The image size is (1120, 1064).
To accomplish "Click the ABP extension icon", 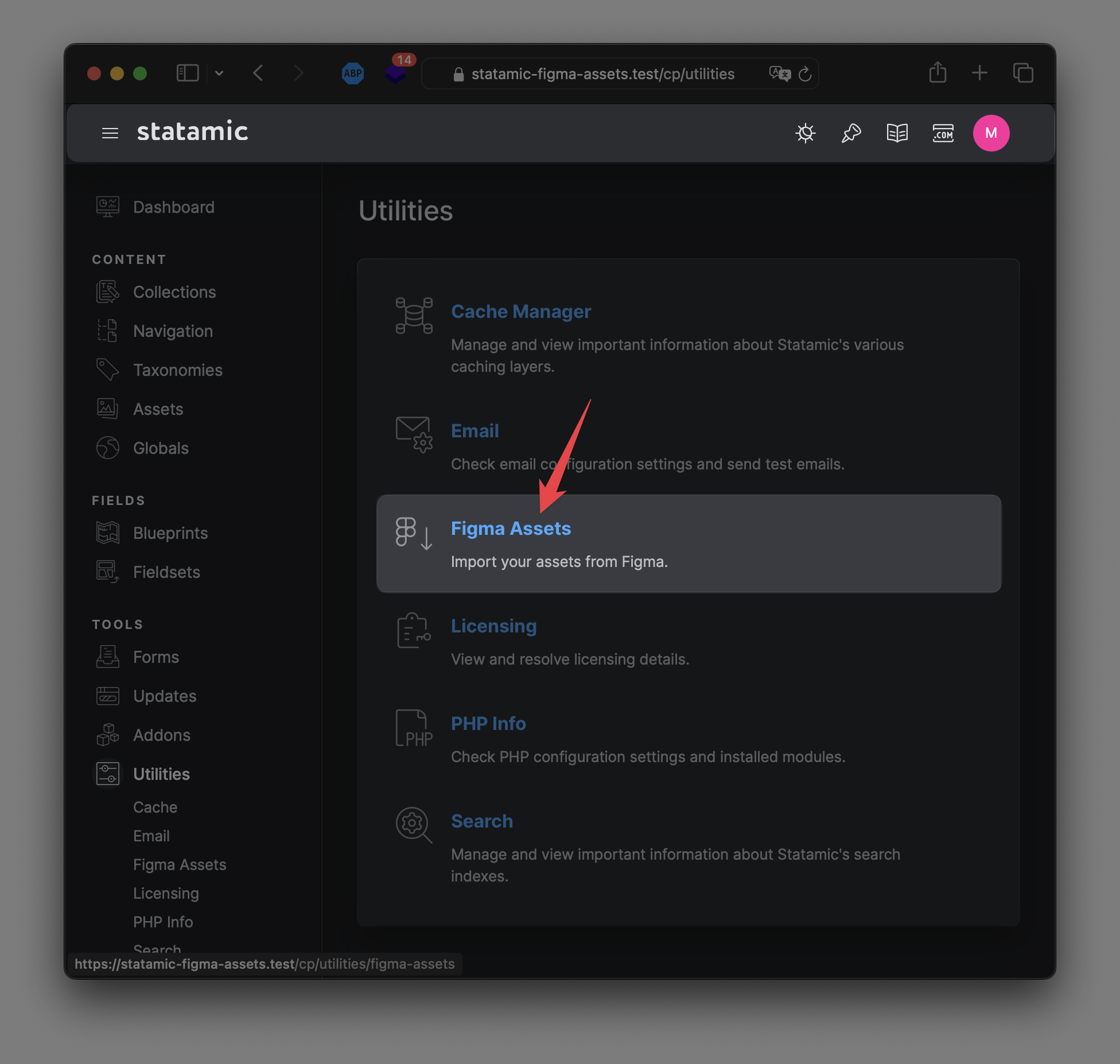I will [x=353, y=73].
